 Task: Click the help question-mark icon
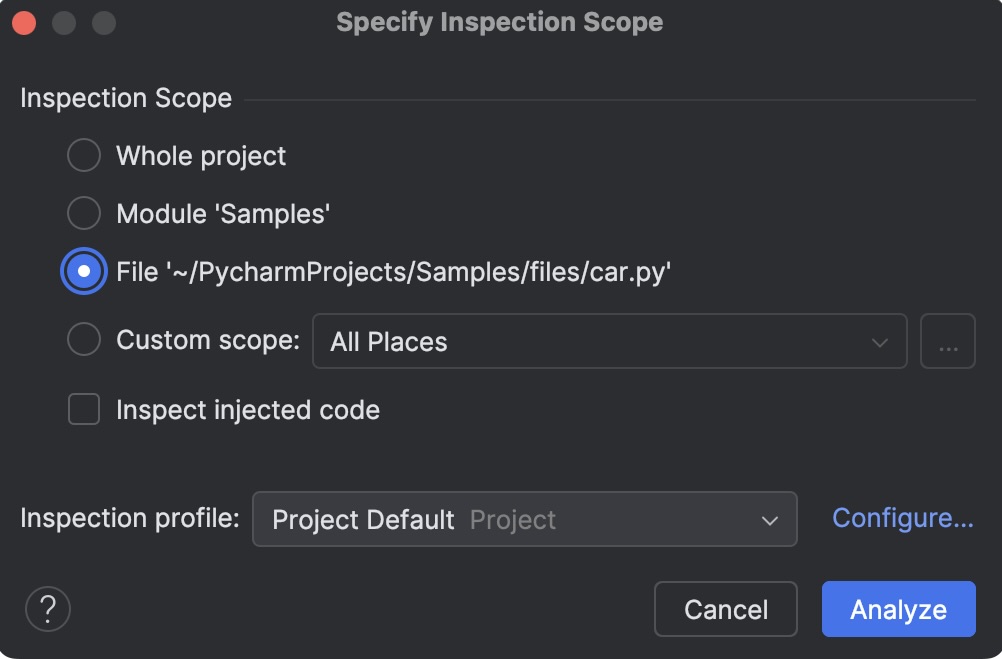click(47, 608)
